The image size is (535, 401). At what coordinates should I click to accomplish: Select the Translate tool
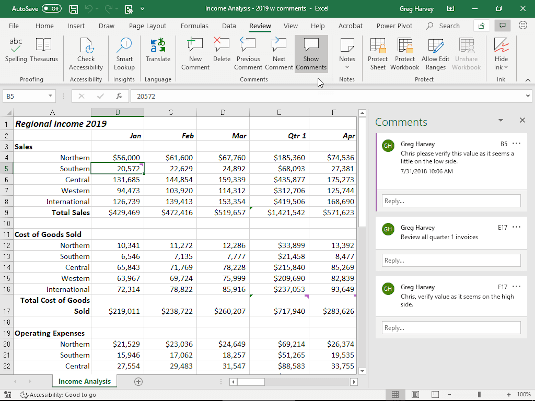pos(158,51)
